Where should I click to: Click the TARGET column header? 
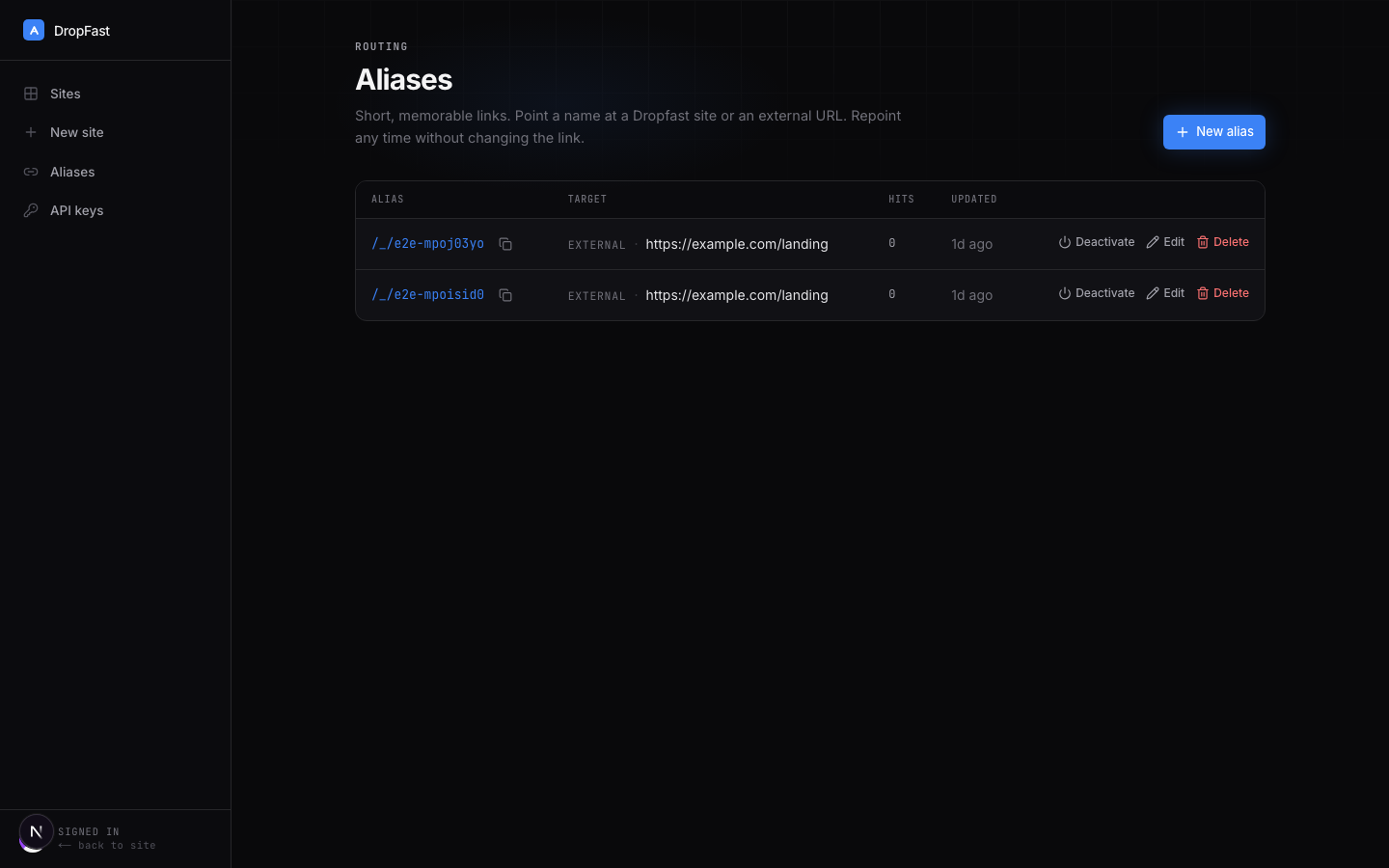pos(587,200)
